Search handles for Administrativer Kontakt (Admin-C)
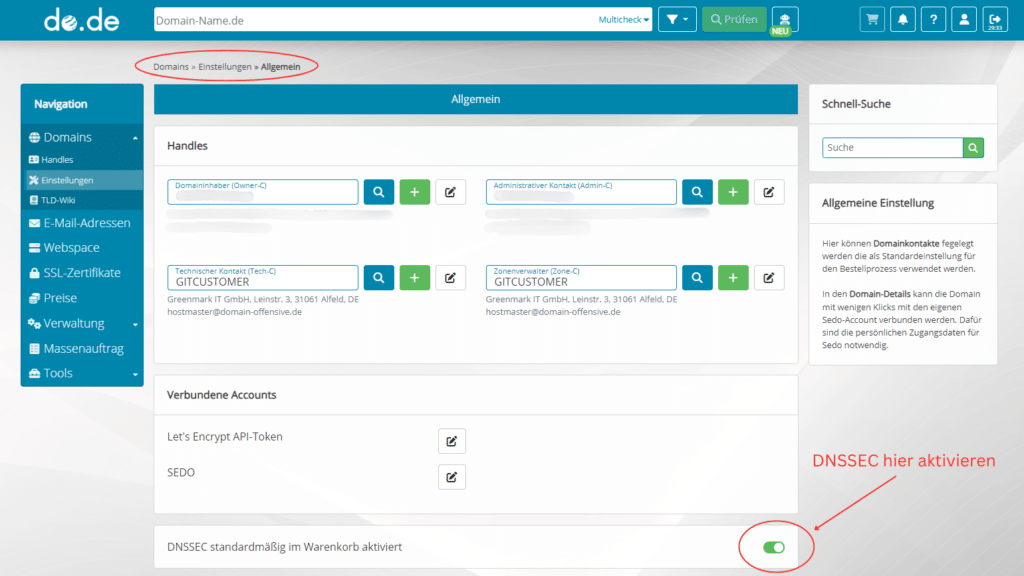The height and width of the screenshot is (576, 1024). pyautogui.click(x=697, y=192)
